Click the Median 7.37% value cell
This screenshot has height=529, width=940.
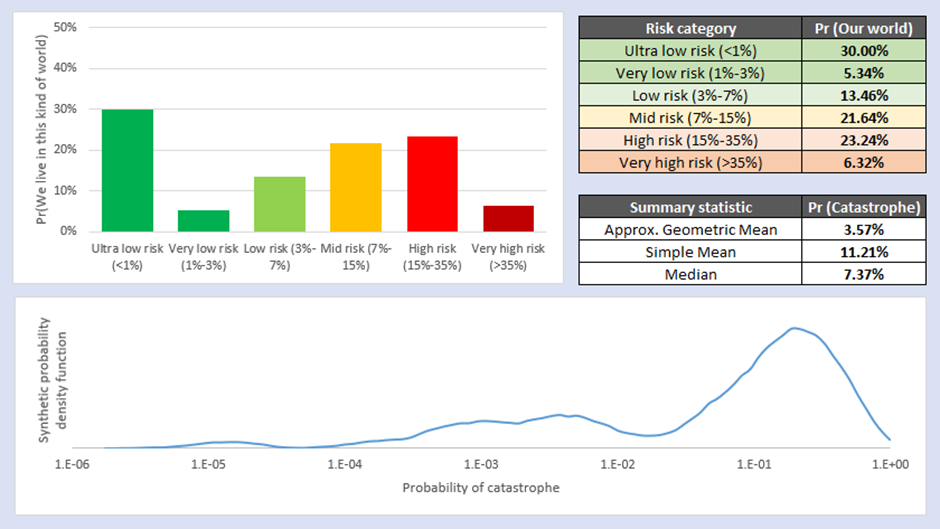[862, 273]
